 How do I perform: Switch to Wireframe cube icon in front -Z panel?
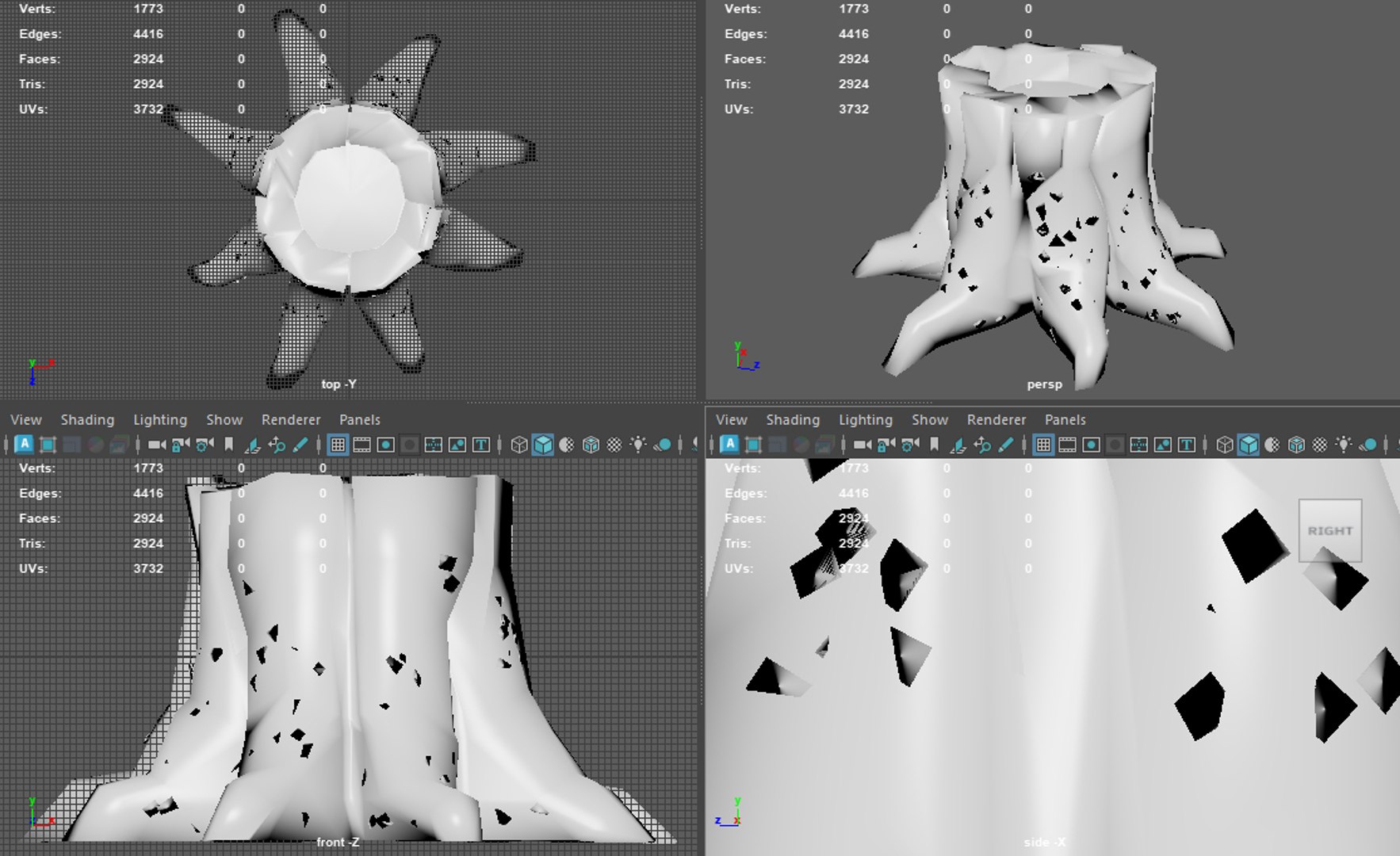pos(519,445)
